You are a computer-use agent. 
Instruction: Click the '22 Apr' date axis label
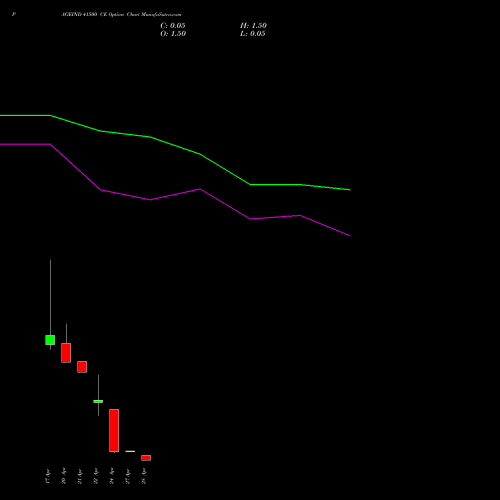point(96,476)
